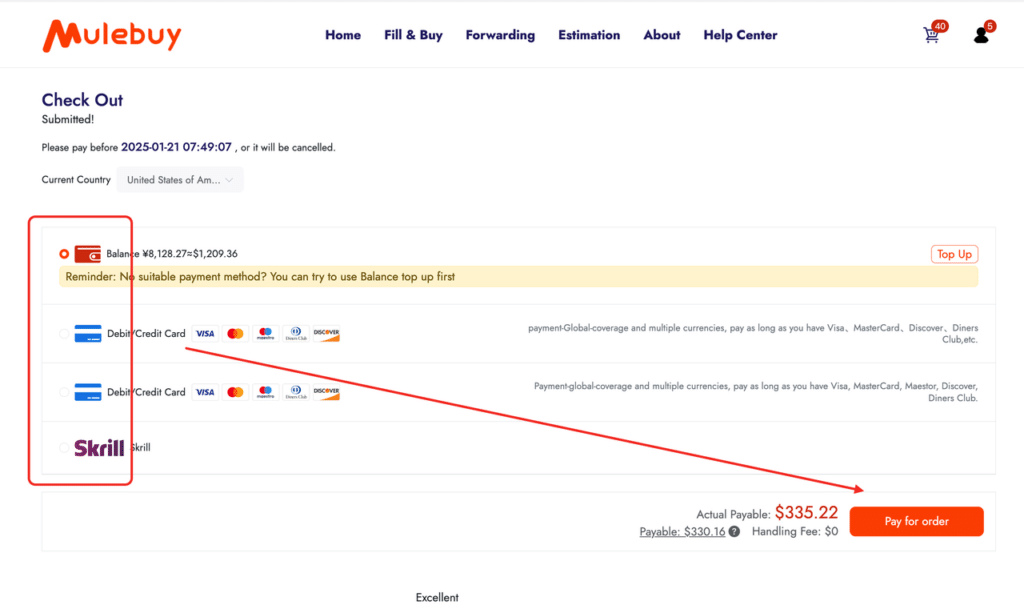Click the Maestro logo in the lower card row
Screen dimensions: 1024x613
click(x=265, y=392)
